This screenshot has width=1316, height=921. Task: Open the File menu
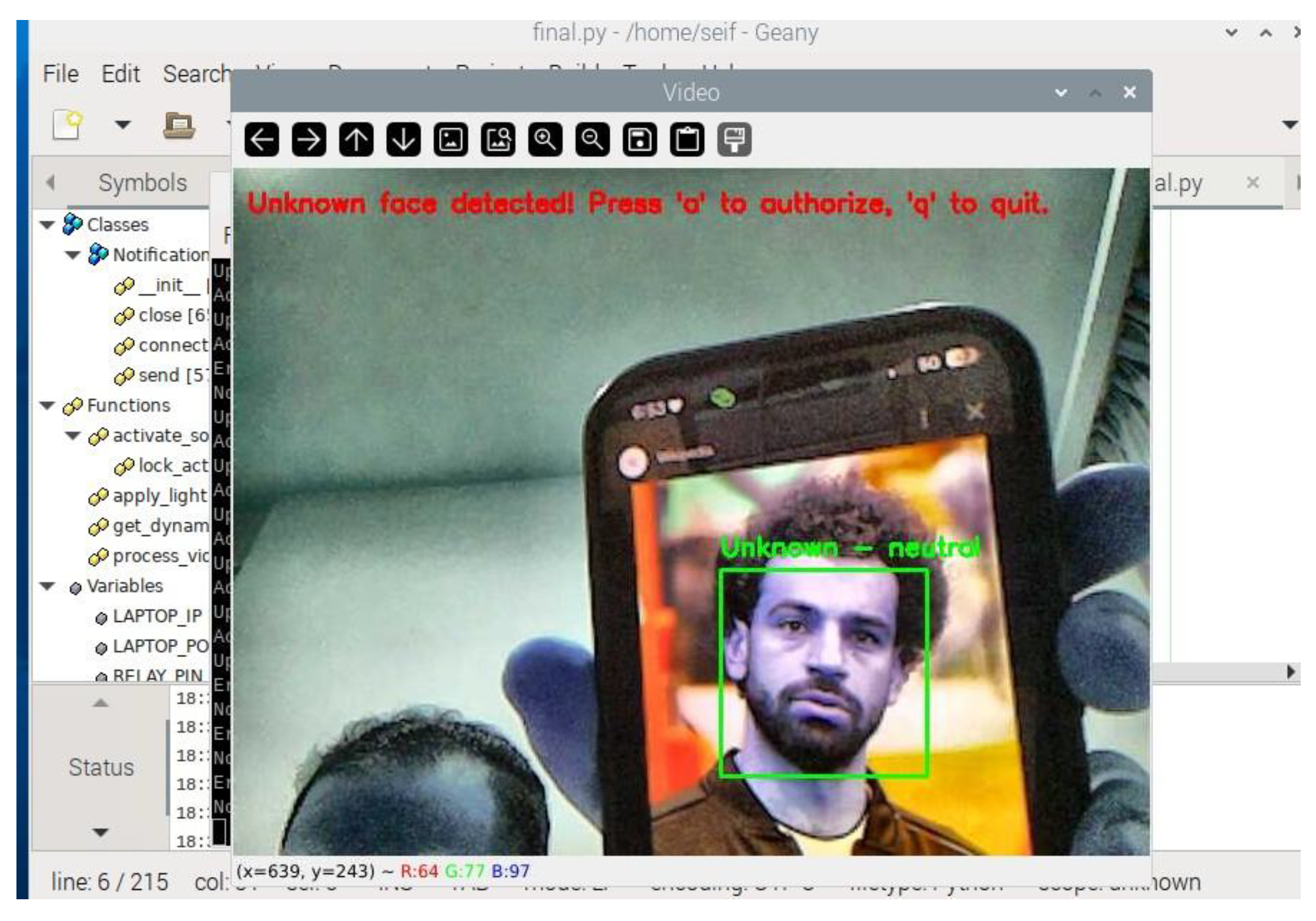pos(61,75)
